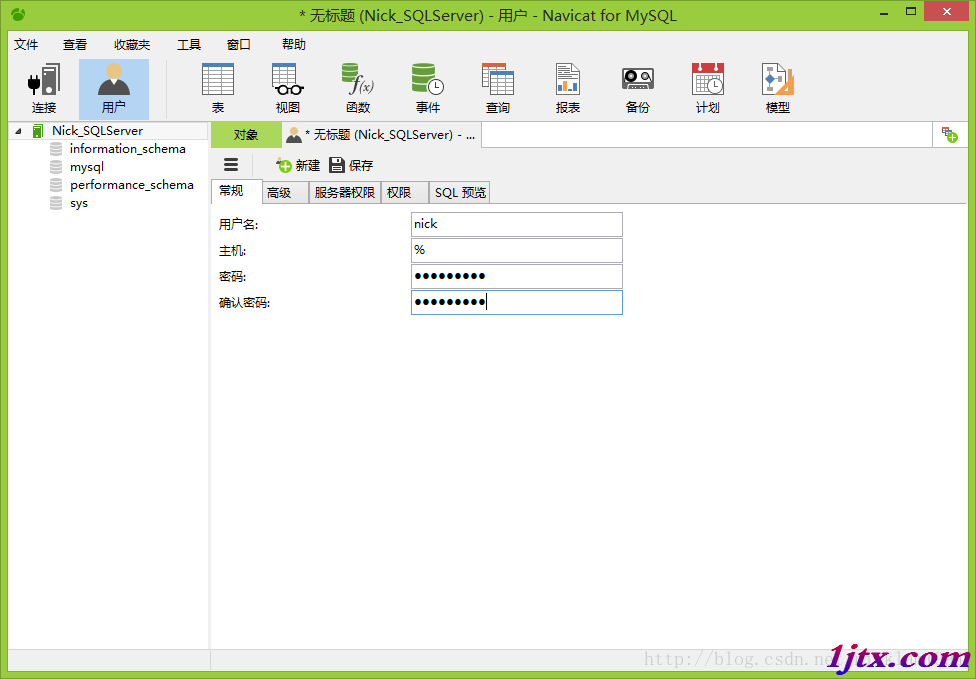Switch to the Privileges (权限) tab
The width and height of the screenshot is (976, 679).
[x=404, y=192]
